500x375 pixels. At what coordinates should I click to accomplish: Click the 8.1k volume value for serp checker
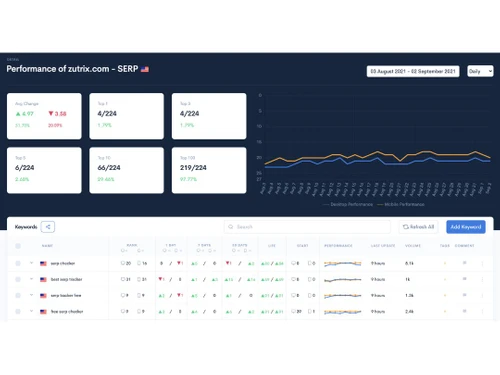[409, 263]
